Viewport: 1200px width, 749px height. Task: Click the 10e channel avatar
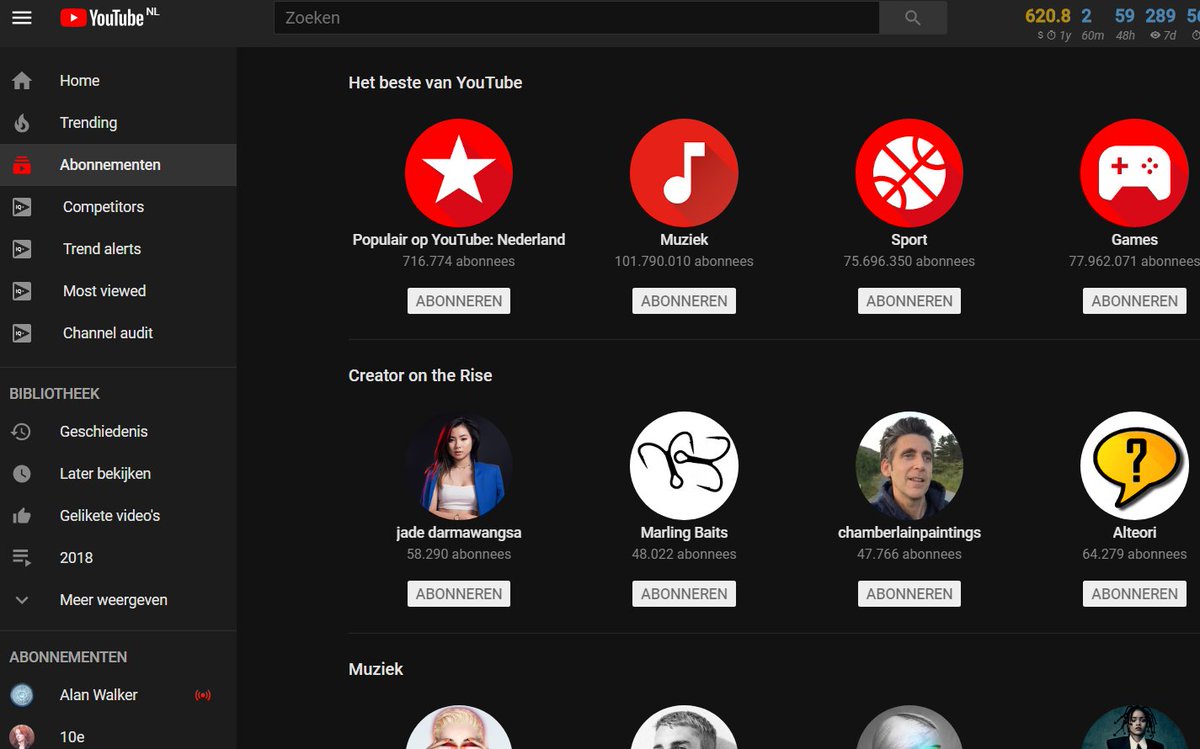[x=22, y=737]
